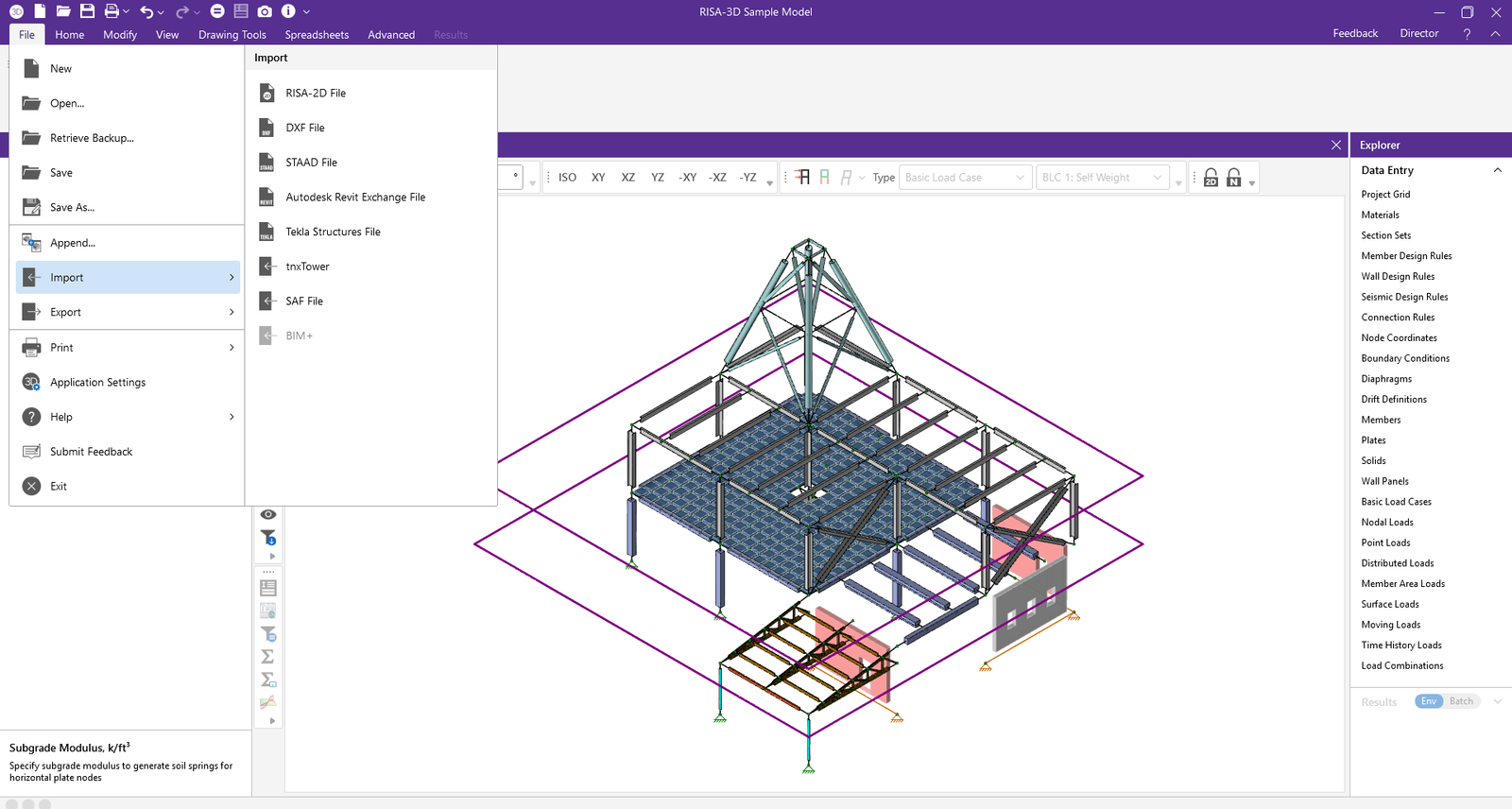Click the sigma summation icon in vertical toolbar

tap(268, 656)
